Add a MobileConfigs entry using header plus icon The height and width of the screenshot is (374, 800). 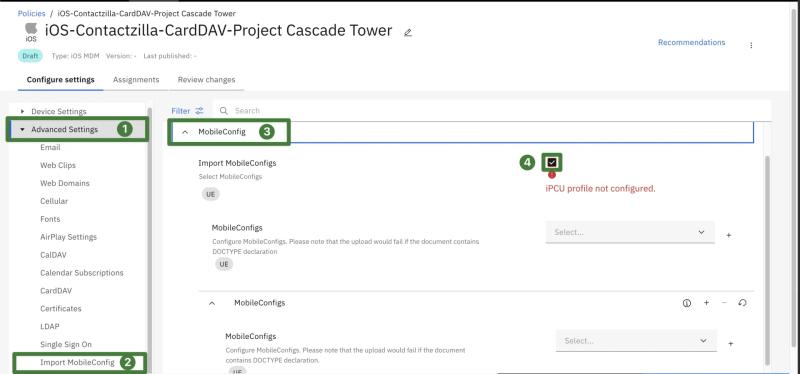(x=706, y=303)
